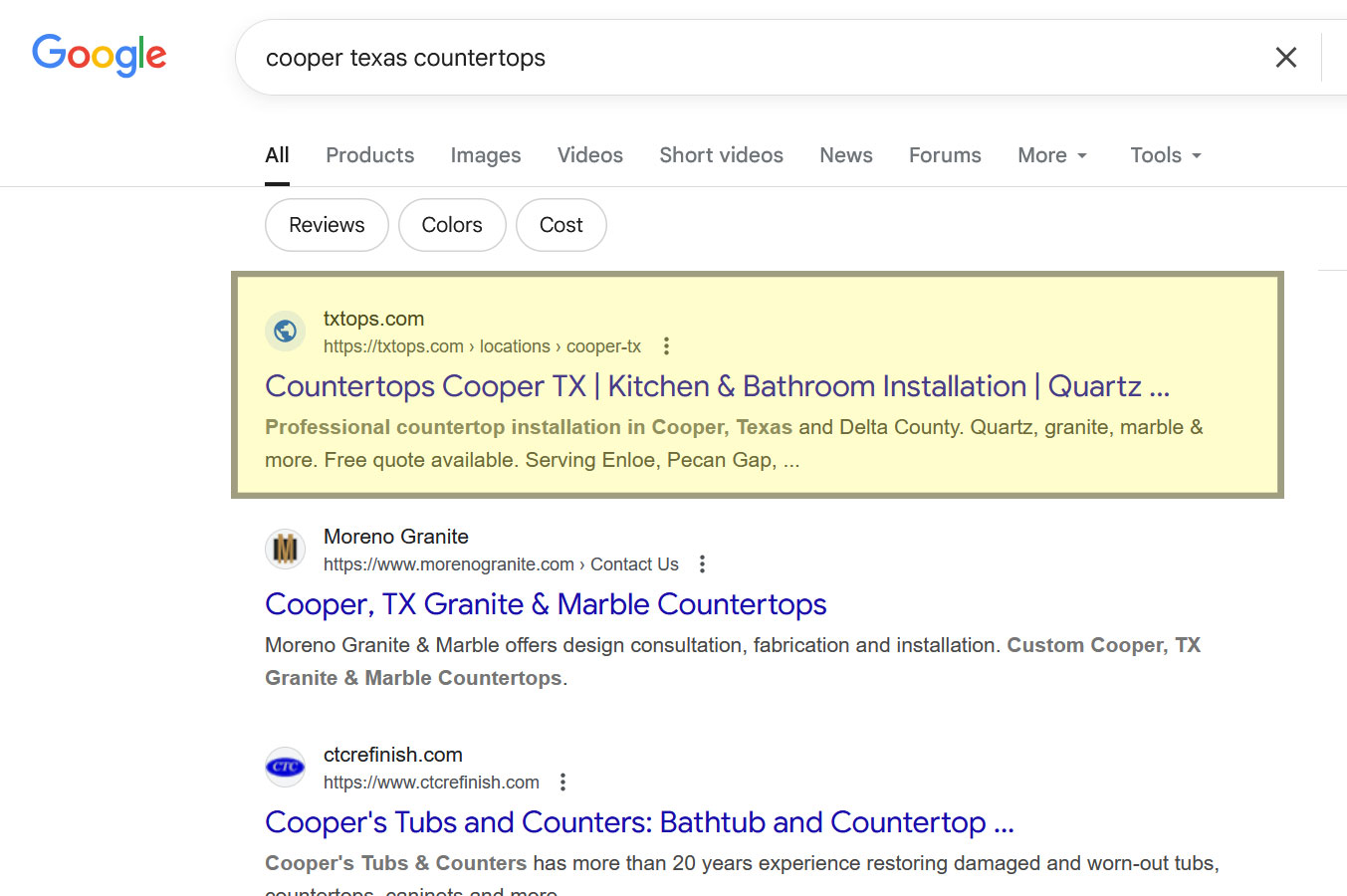Open the Tools dropdown
The width and height of the screenshot is (1347, 896).
click(1164, 155)
